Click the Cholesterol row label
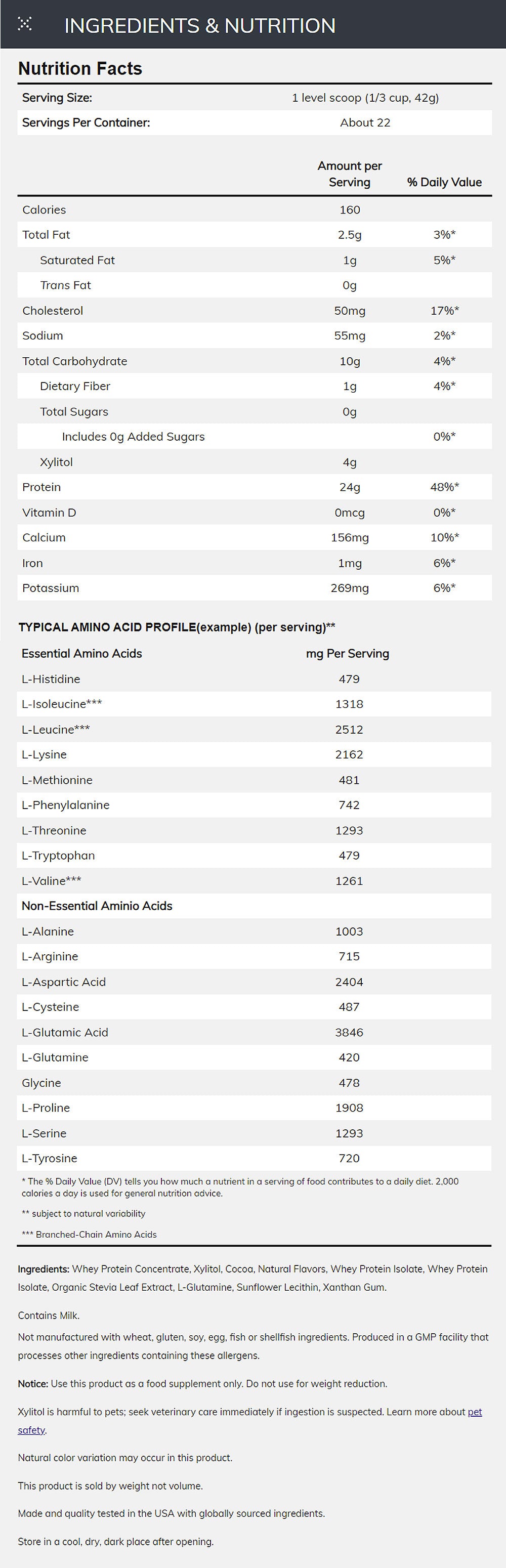The height and width of the screenshot is (1568, 506). click(x=52, y=311)
